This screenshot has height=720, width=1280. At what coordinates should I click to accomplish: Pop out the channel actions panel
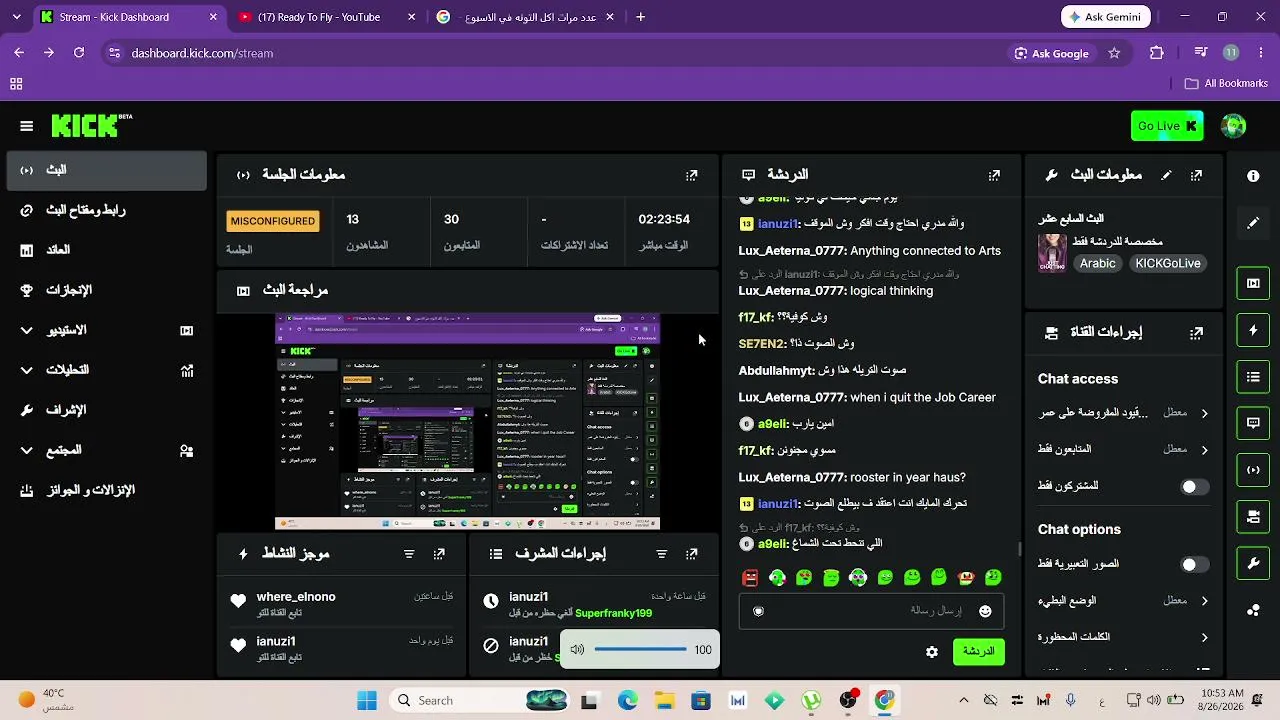[1196, 333]
